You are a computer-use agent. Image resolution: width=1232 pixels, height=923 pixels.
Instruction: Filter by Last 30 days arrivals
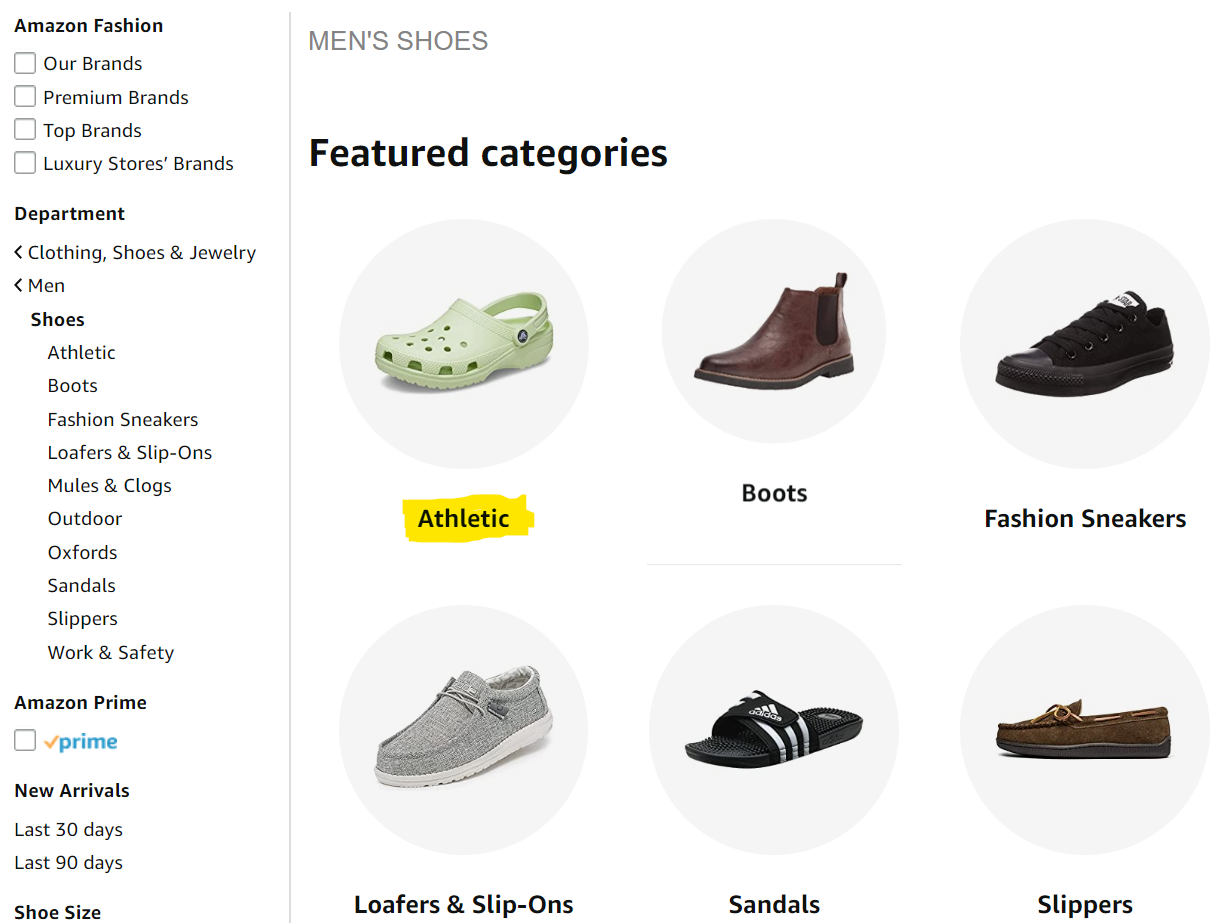click(x=68, y=830)
